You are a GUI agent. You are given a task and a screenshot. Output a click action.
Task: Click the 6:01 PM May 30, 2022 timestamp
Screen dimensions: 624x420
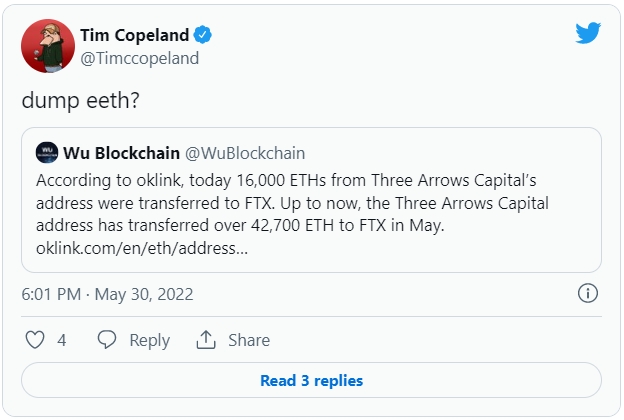107,294
